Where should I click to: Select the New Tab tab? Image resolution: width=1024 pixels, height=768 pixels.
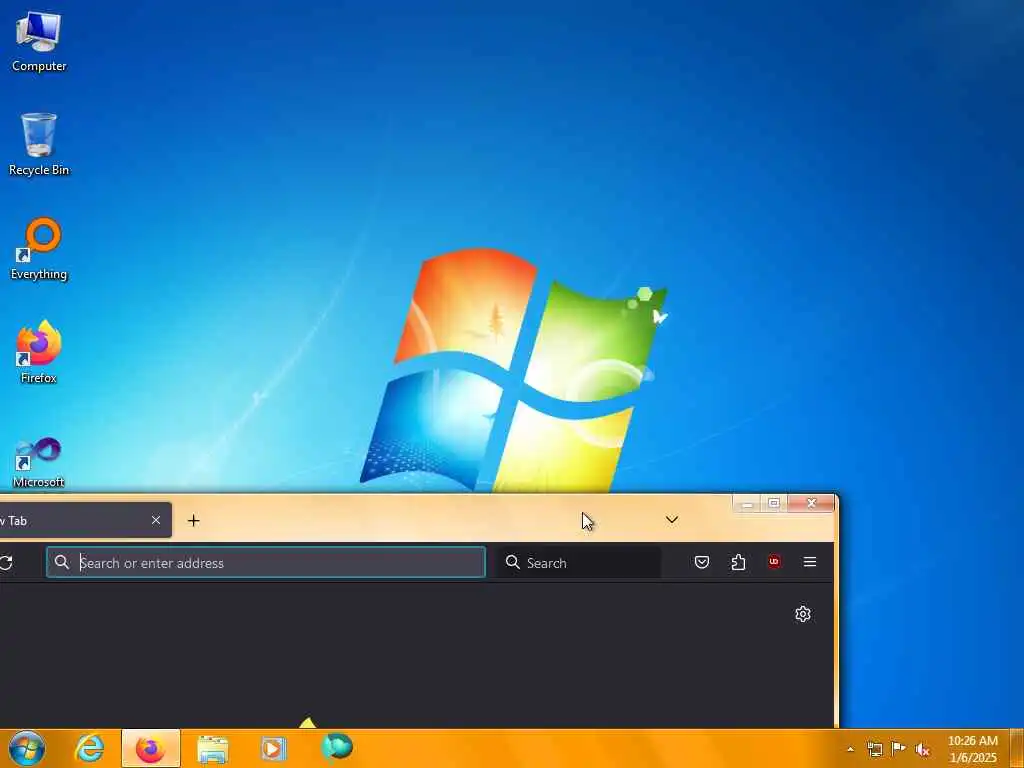tap(85, 520)
